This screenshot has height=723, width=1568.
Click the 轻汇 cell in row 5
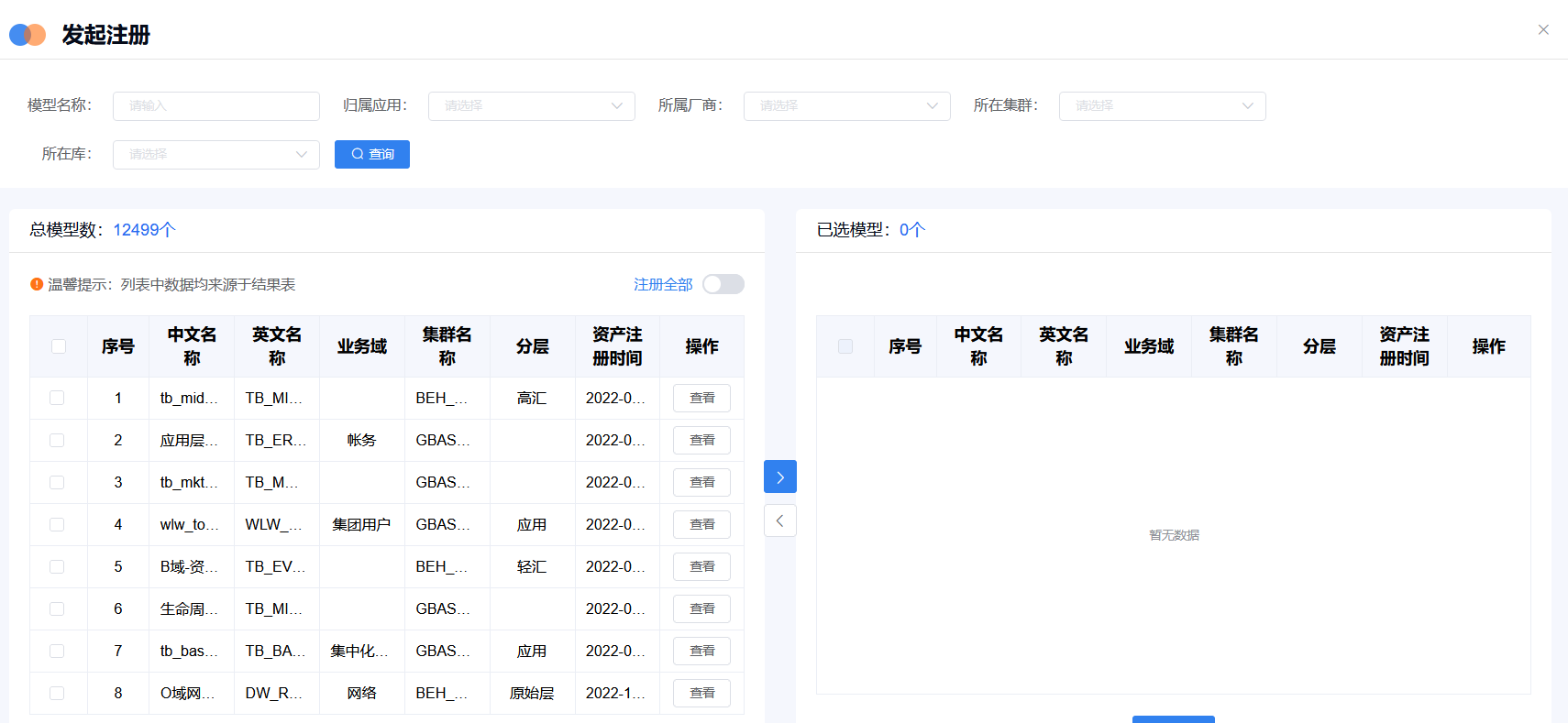532,566
